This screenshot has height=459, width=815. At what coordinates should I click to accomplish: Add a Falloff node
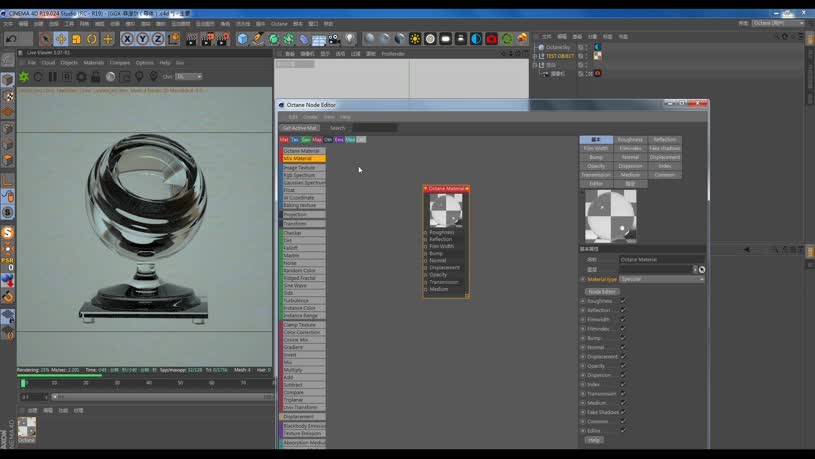click(304, 248)
